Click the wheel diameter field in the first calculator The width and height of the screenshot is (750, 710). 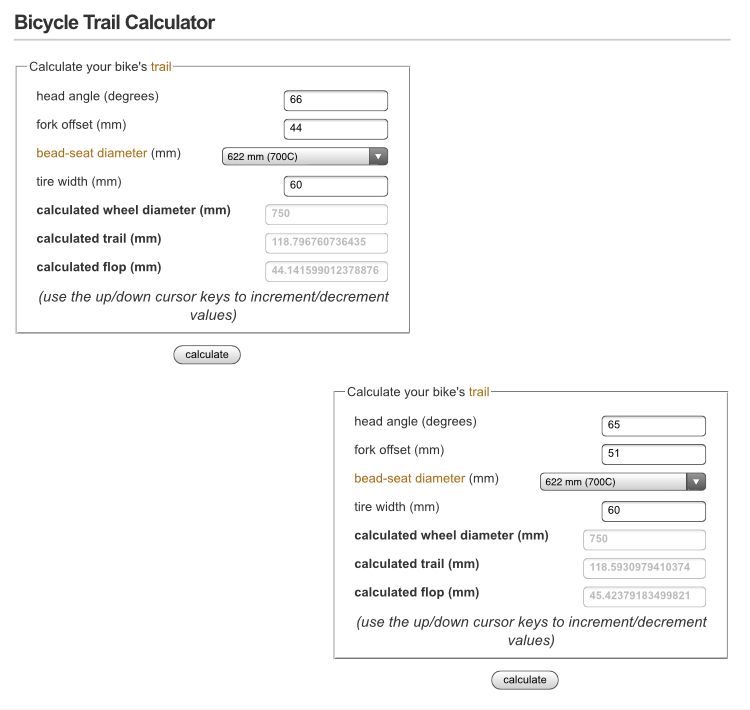(x=326, y=214)
